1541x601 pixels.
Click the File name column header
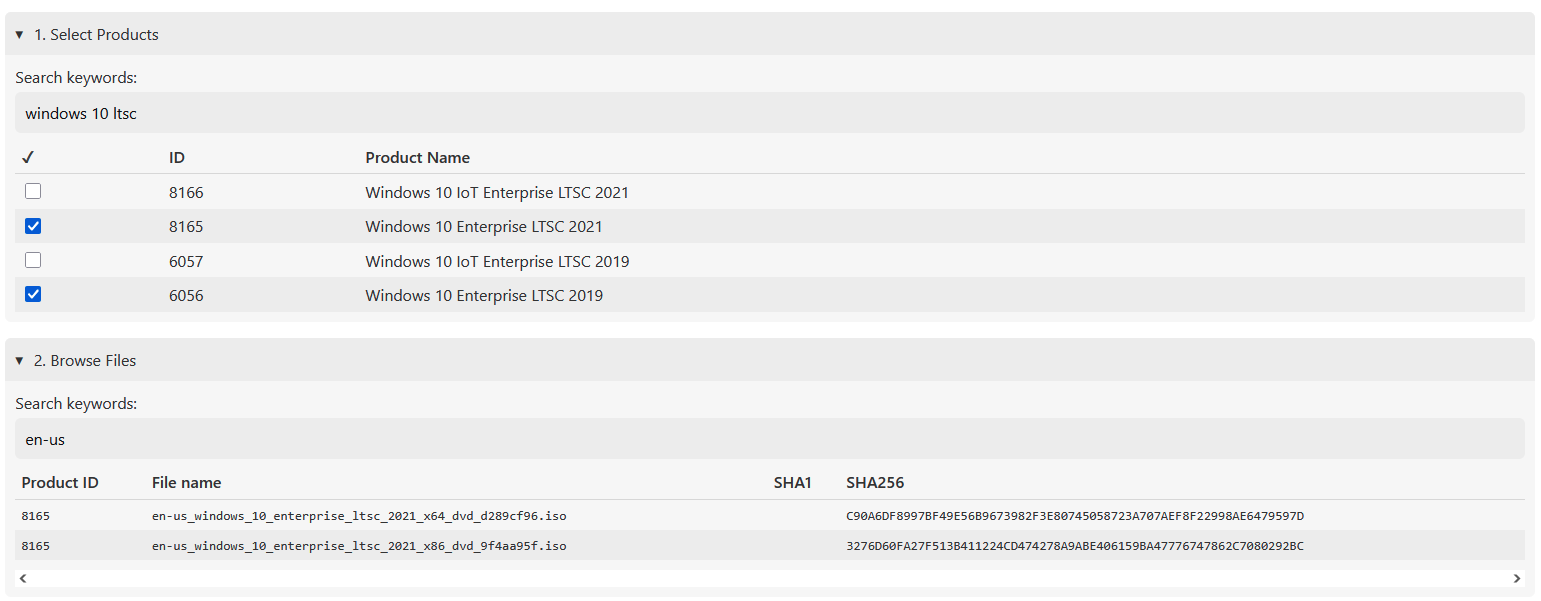point(186,483)
